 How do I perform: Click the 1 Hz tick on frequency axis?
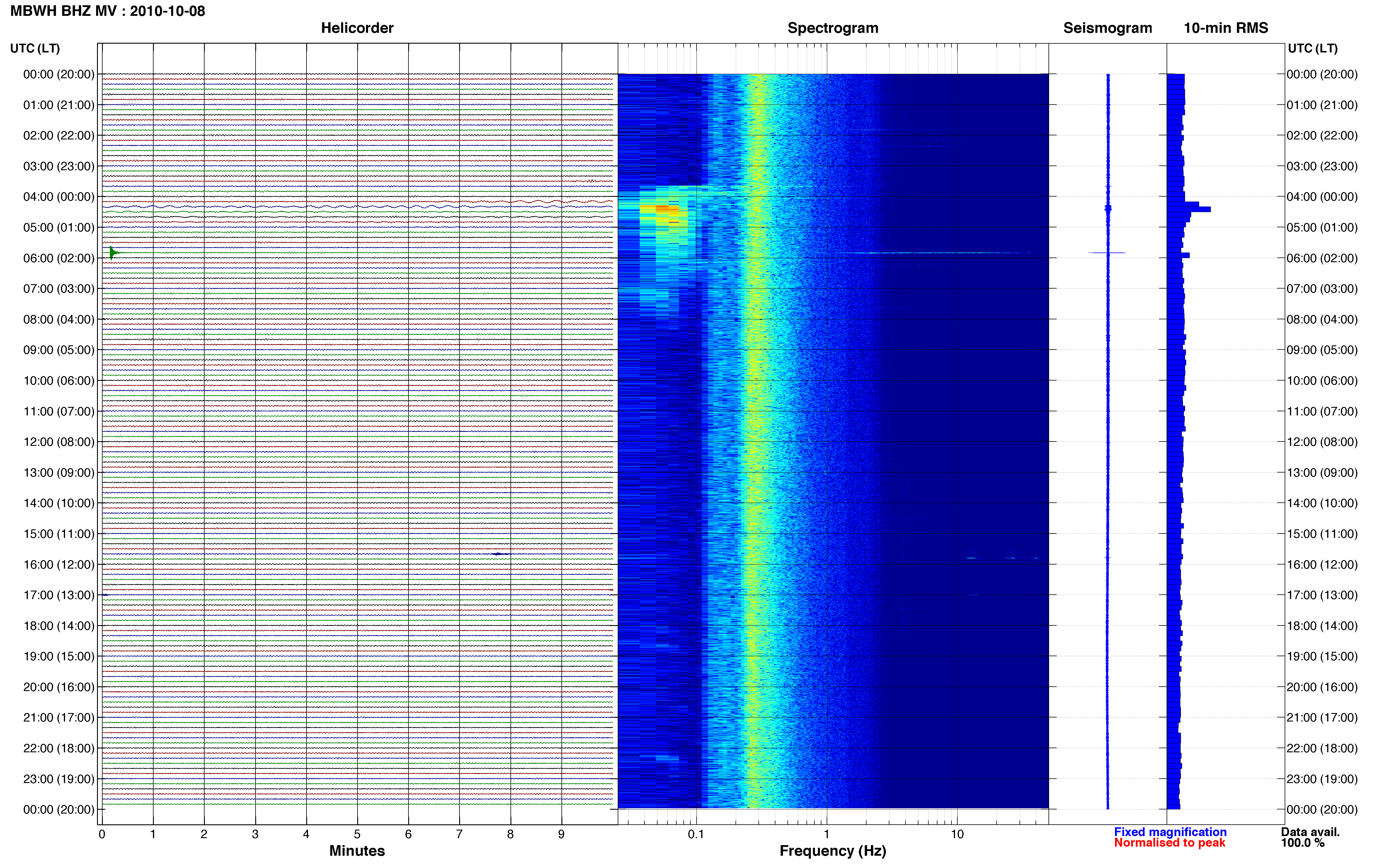[826, 834]
